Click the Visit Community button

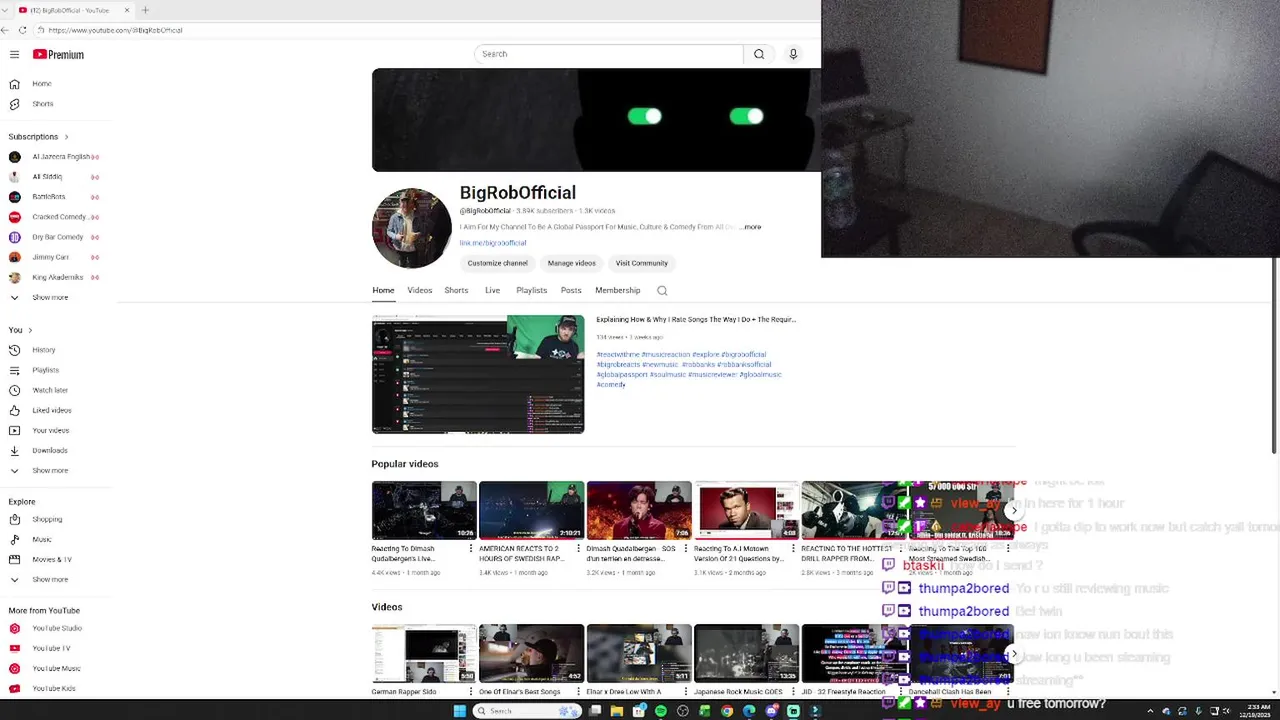pyautogui.click(x=641, y=263)
